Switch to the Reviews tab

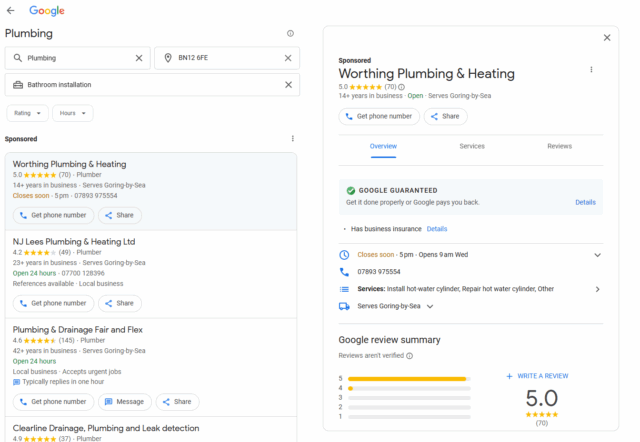(559, 146)
